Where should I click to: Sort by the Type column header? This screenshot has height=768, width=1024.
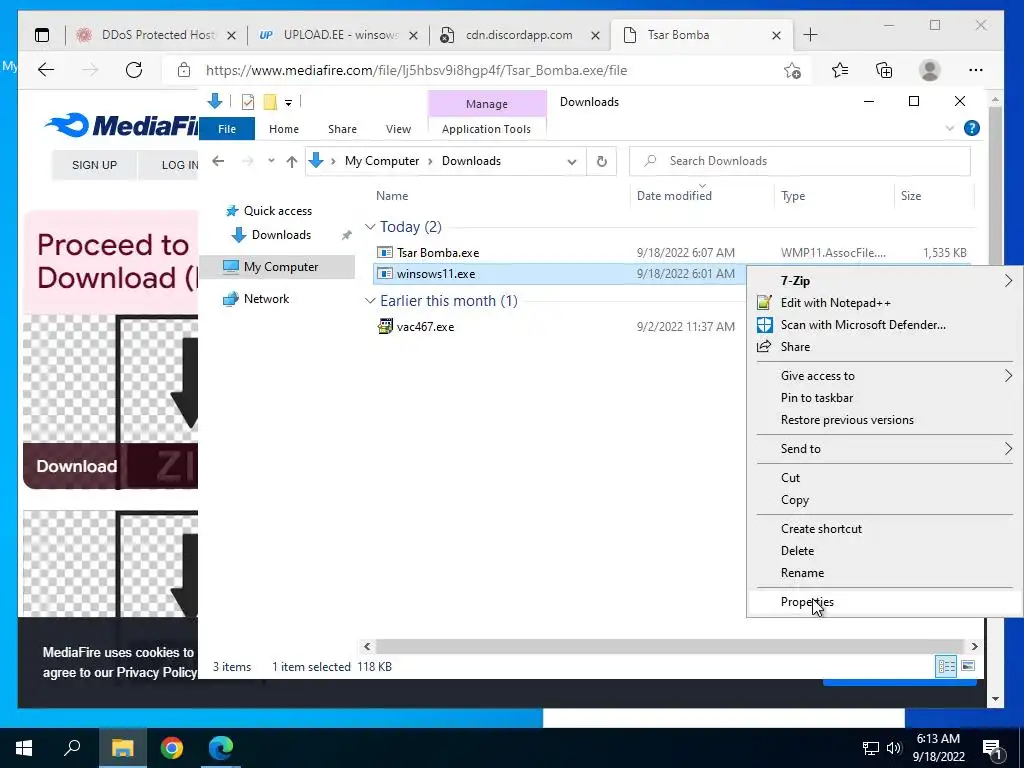click(x=793, y=196)
